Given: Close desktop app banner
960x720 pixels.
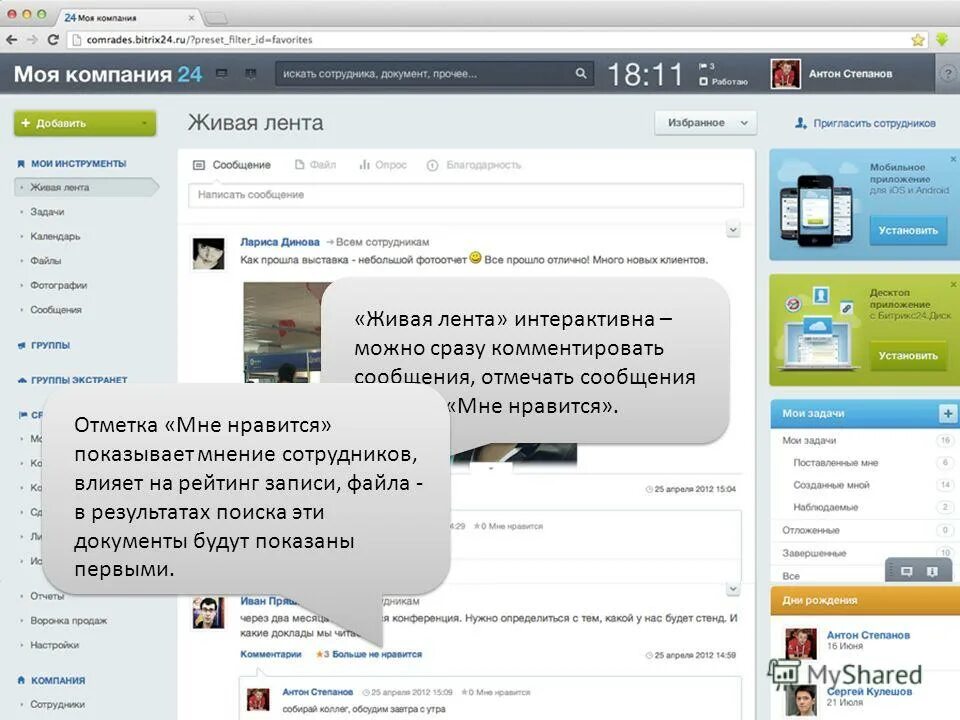Looking at the screenshot, I should pyautogui.click(x=953, y=285).
